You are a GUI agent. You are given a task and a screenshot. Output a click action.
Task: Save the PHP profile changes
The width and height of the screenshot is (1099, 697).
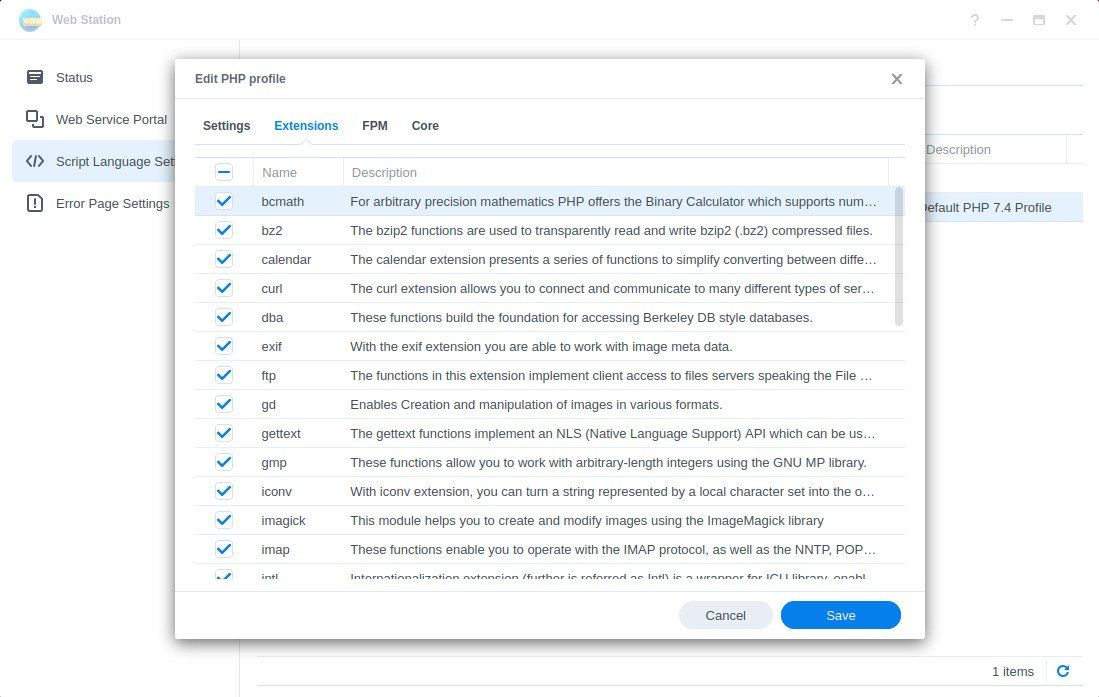pyautogui.click(x=840, y=615)
